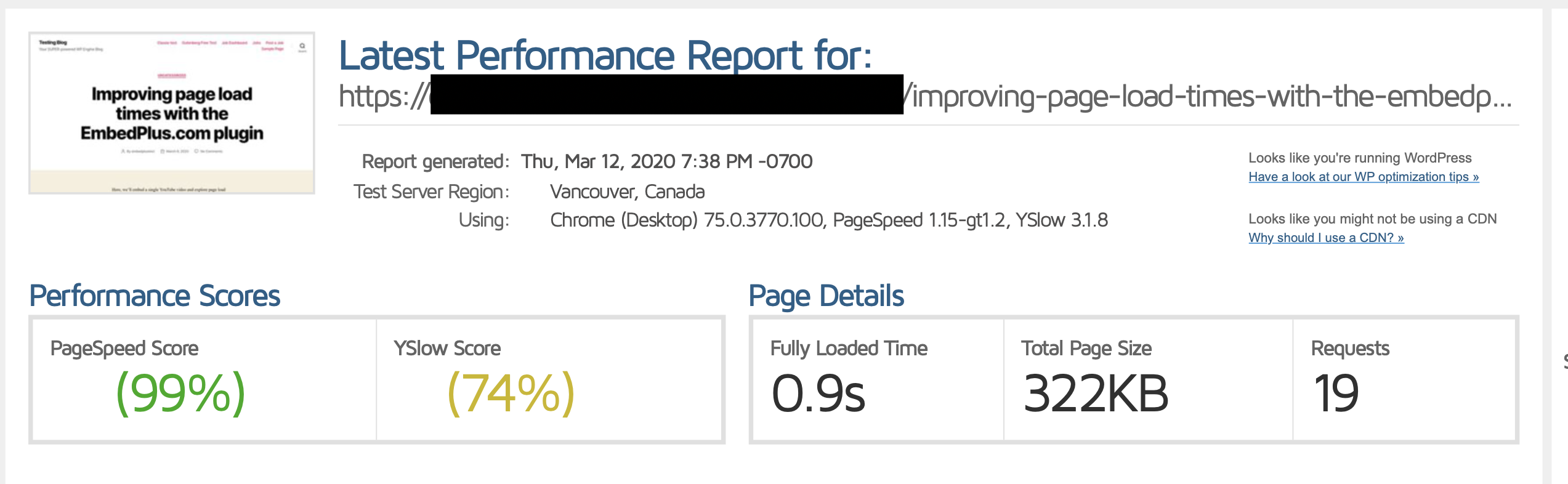Click the 'YSlow Score' label
The width and height of the screenshot is (1568, 484).
click(x=447, y=349)
